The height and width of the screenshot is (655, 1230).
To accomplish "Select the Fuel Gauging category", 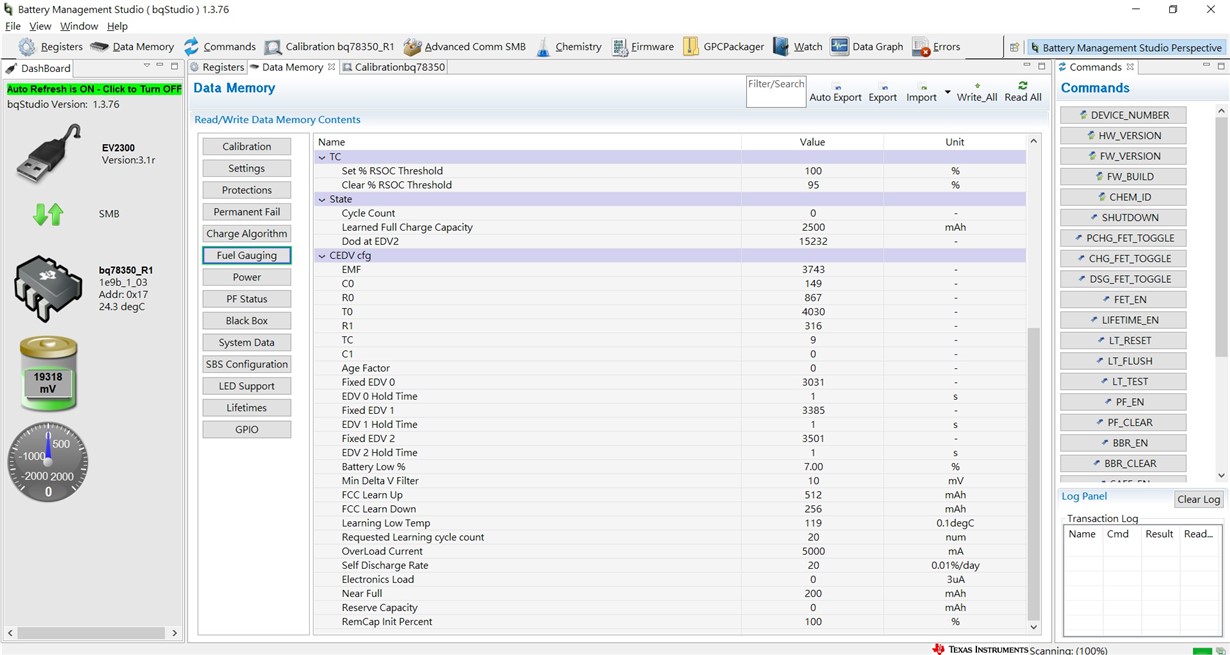I will (247, 255).
